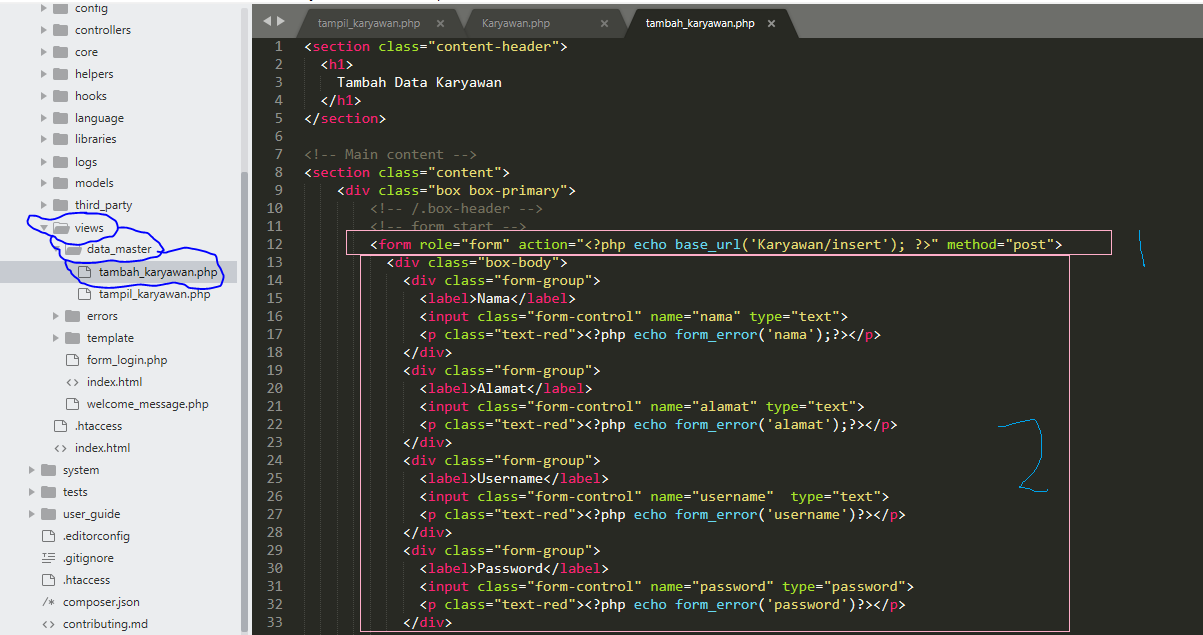The image size is (1203, 635).
Task: Open welcome_message.php from the sidebar
Action: [148, 404]
